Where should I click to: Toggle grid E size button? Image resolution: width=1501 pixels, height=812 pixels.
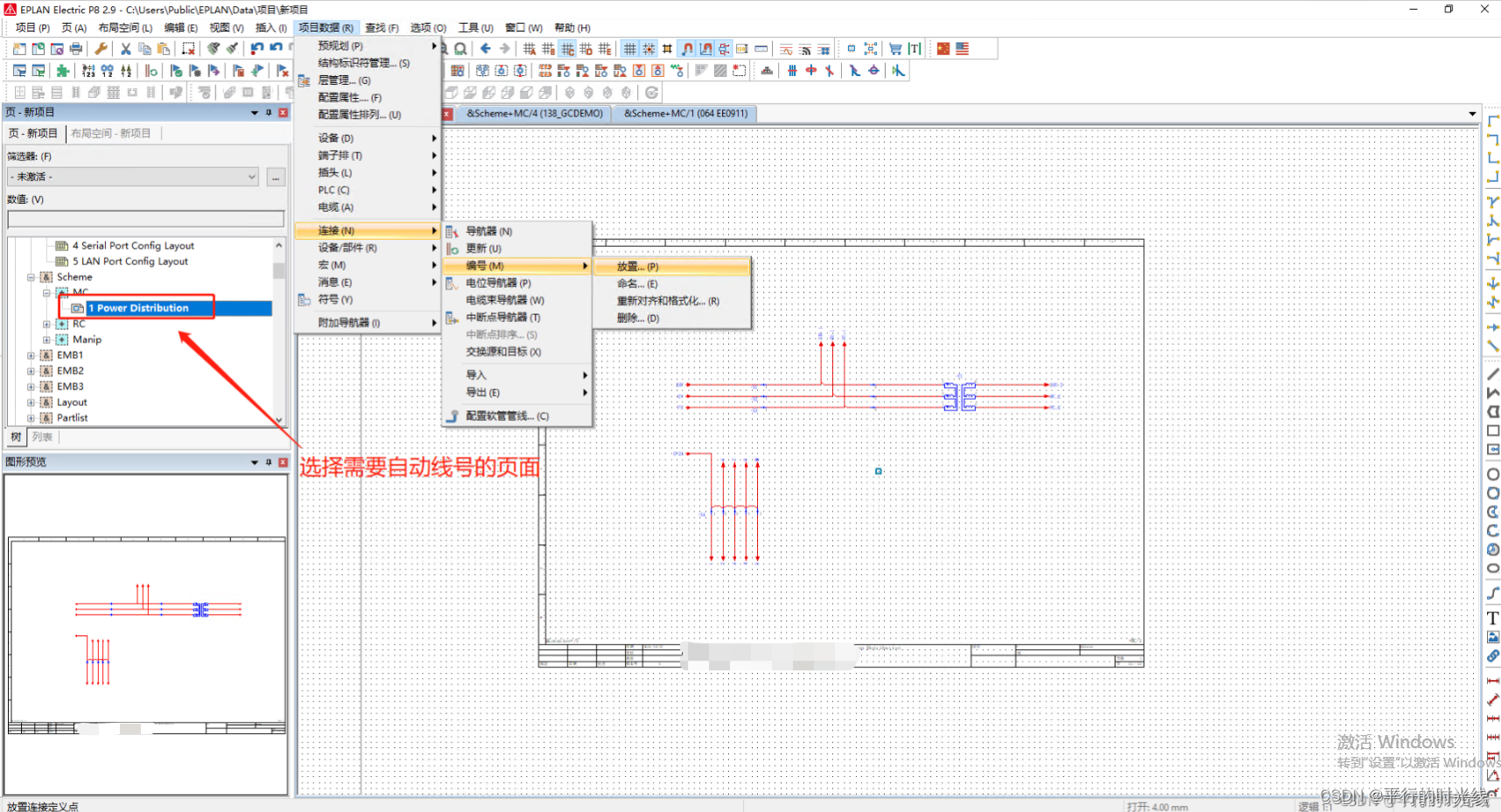coord(605,49)
